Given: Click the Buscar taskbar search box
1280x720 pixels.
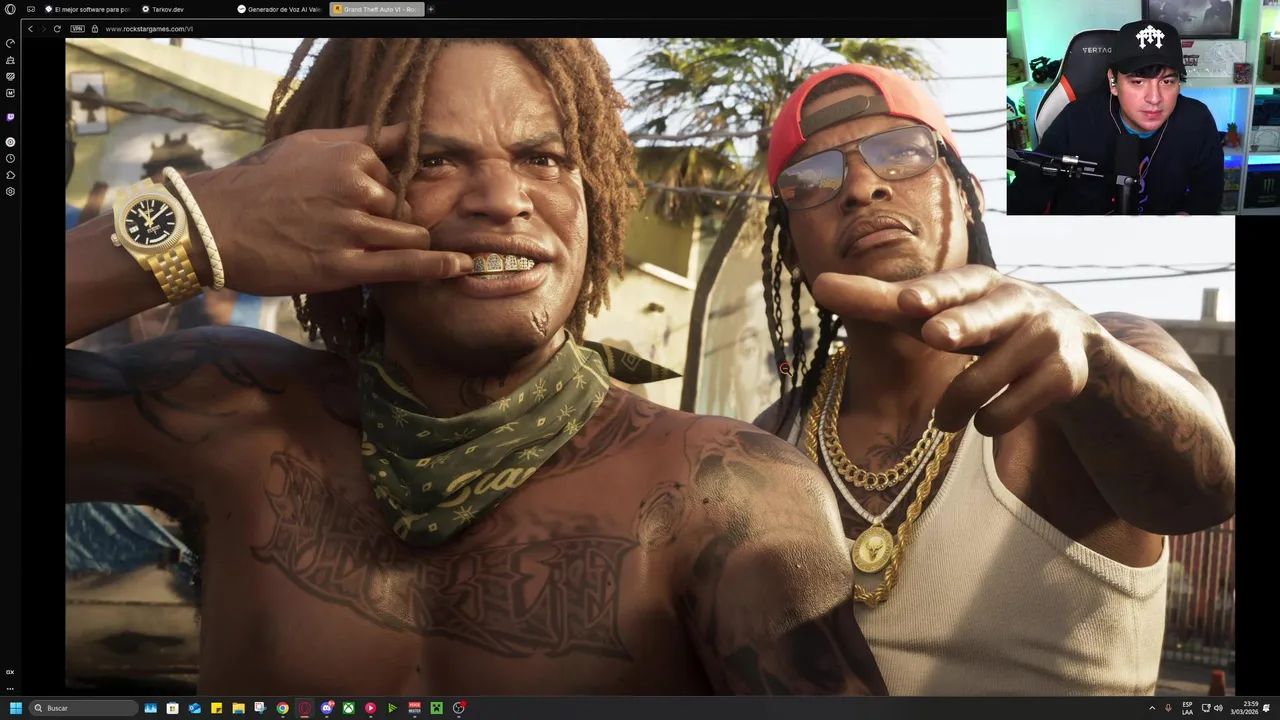Looking at the screenshot, I should pos(84,708).
